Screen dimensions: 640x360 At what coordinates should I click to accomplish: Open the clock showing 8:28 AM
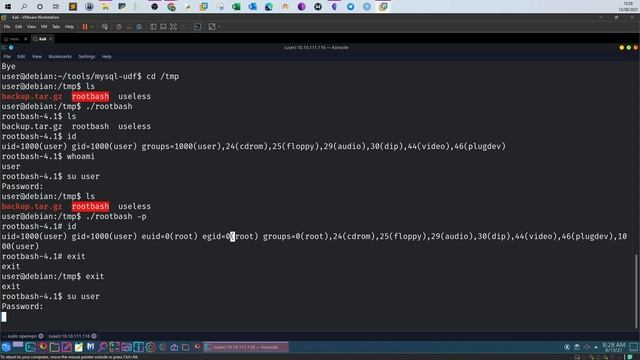(614, 347)
